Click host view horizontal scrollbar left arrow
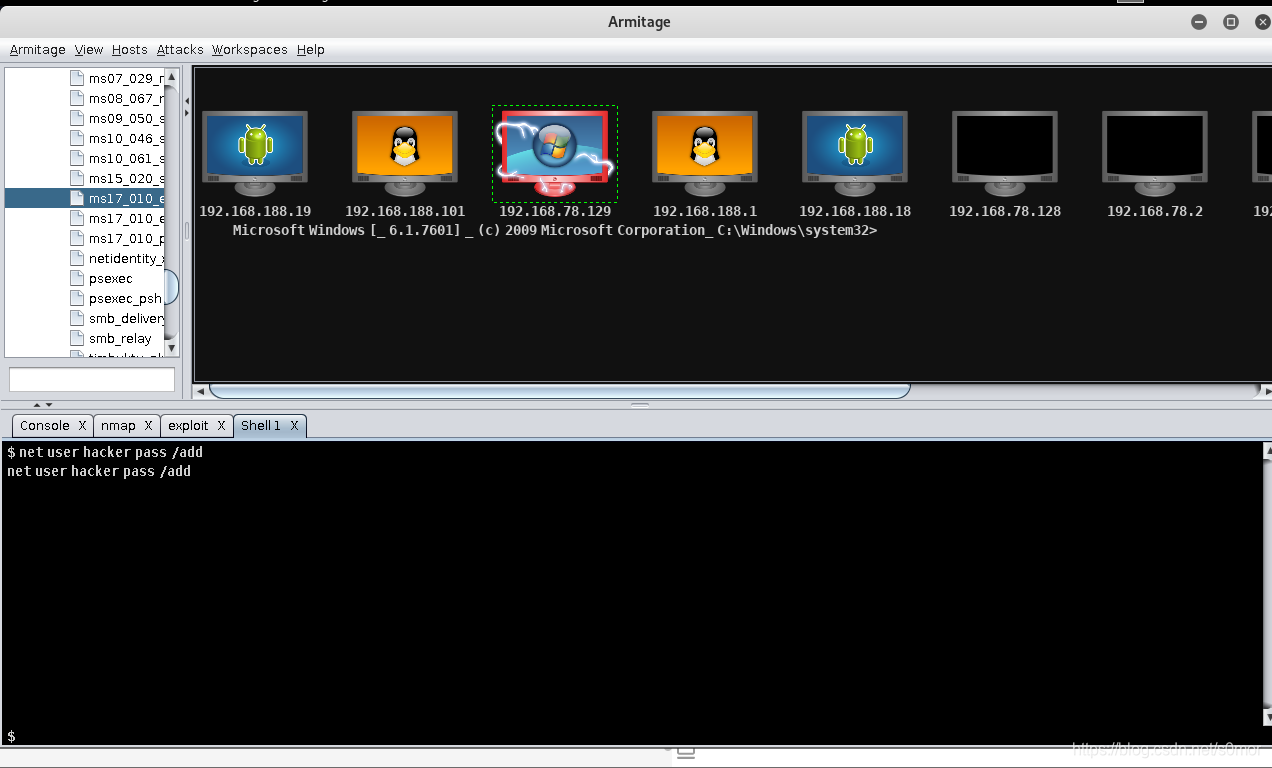 coord(200,391)
